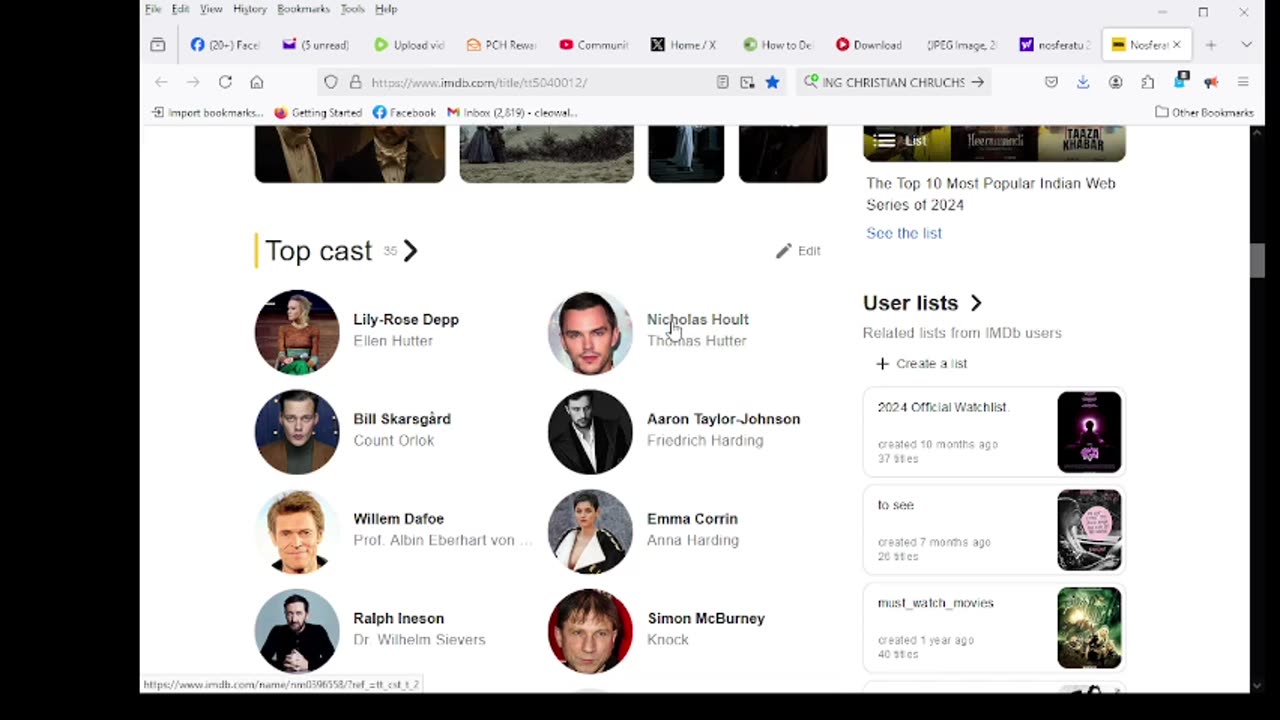
Task: Open the picture translate icon in address bar
Action: pos(747,82)
